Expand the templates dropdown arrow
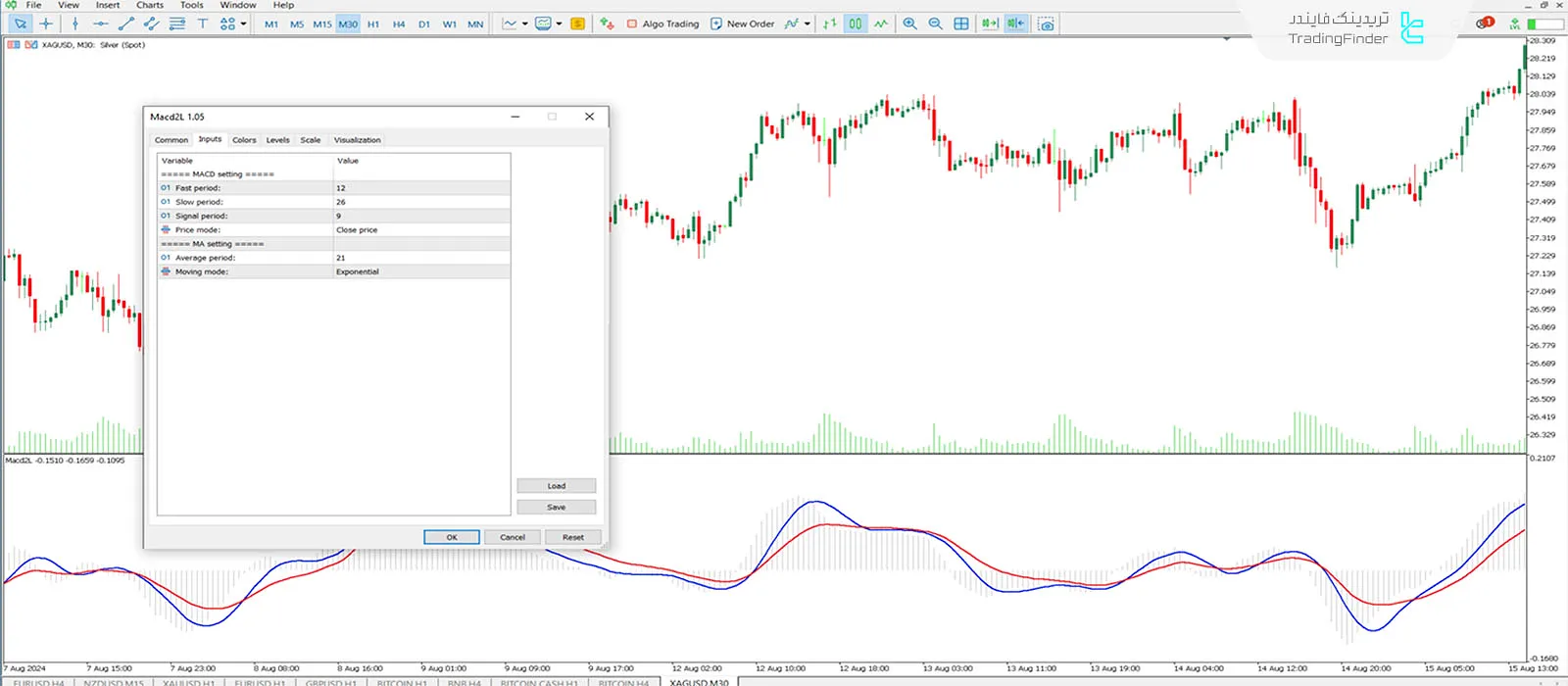Screen dimensions: 1568x686 (560, 24)
